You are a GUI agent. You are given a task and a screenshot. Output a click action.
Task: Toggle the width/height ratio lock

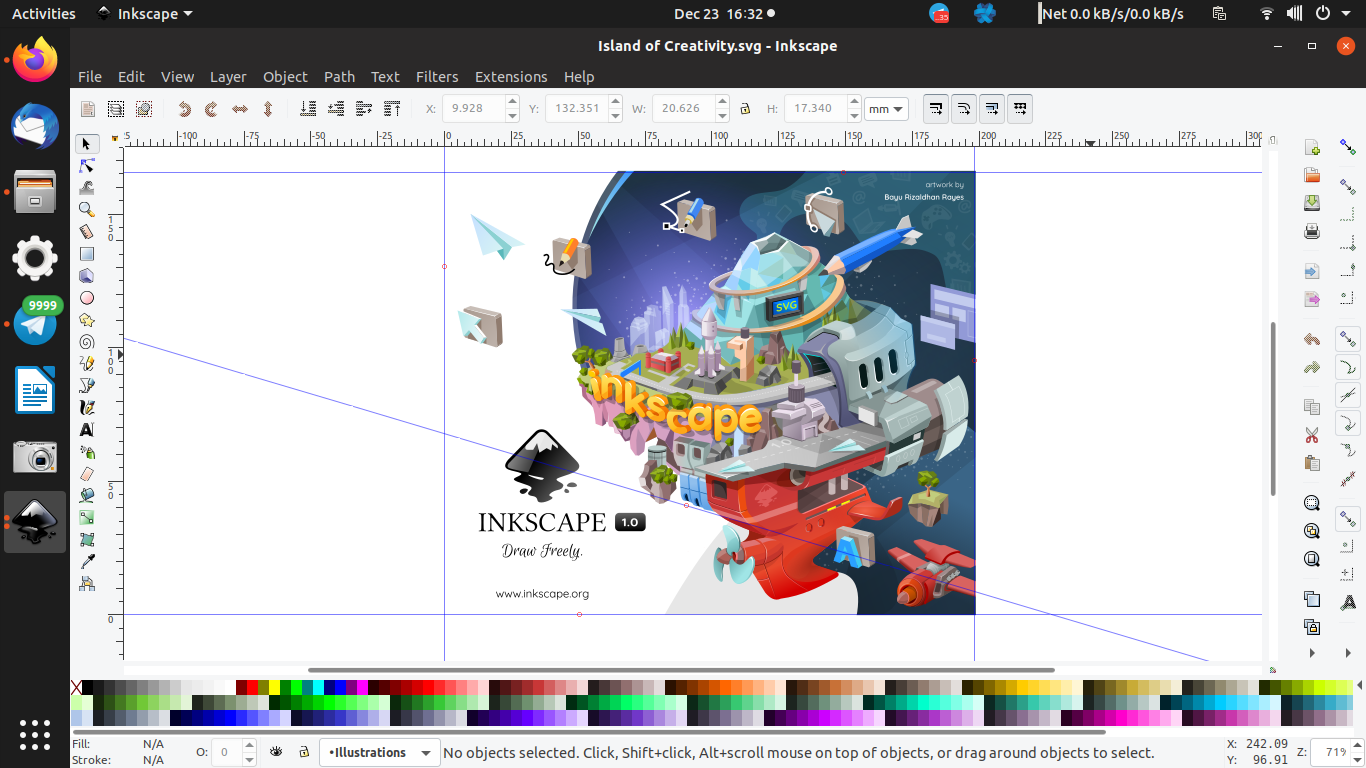[x=745, y=108]
